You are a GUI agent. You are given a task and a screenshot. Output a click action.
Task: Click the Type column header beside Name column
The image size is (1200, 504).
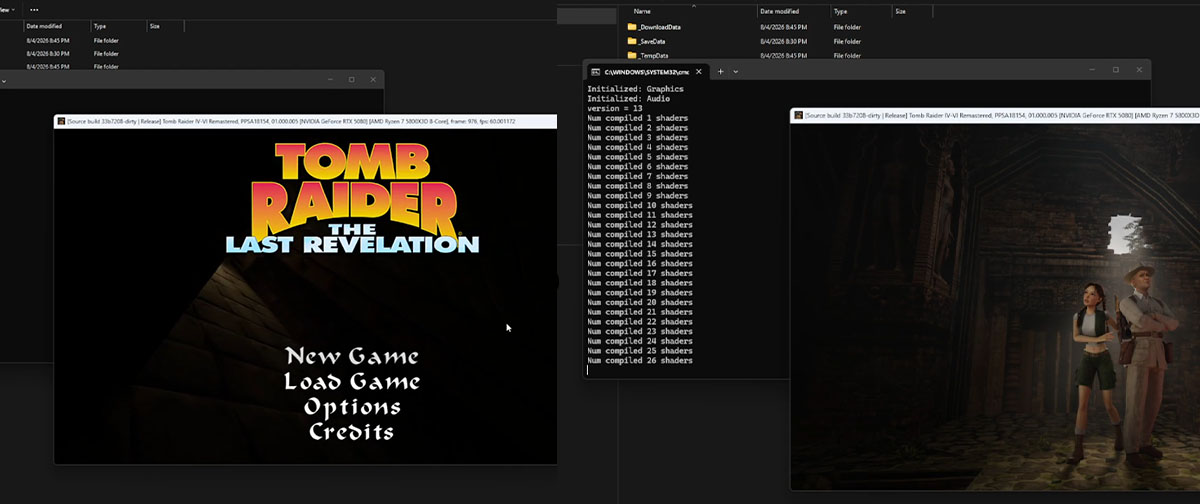coord(840,11)
